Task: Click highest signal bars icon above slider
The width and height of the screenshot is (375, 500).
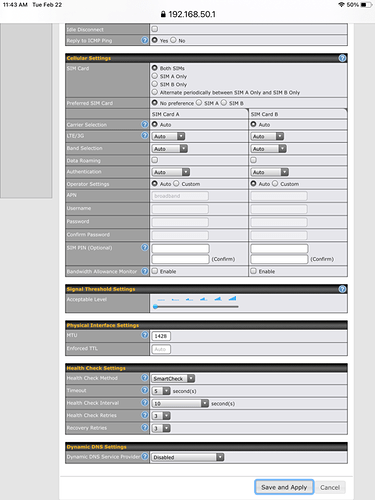Action: [232, 298]
